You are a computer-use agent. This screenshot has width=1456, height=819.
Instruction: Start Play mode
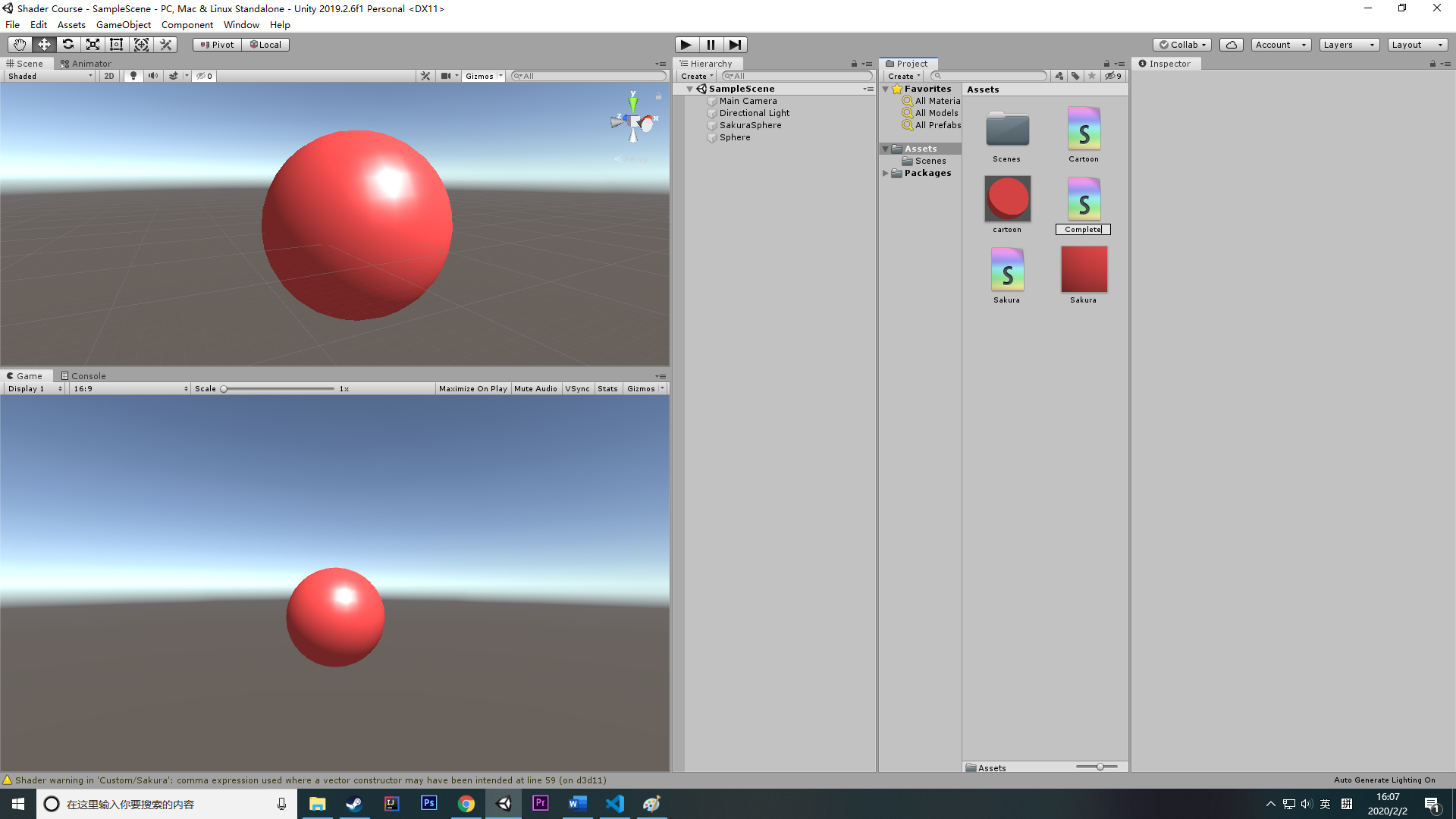pyautogui.click(x=686, y=45)
